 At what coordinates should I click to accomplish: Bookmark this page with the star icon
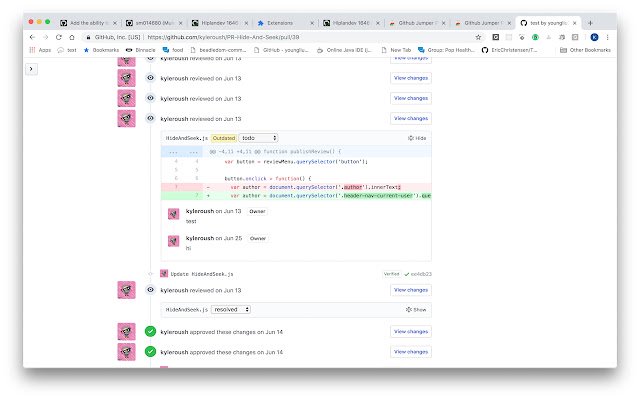(478, 37)
